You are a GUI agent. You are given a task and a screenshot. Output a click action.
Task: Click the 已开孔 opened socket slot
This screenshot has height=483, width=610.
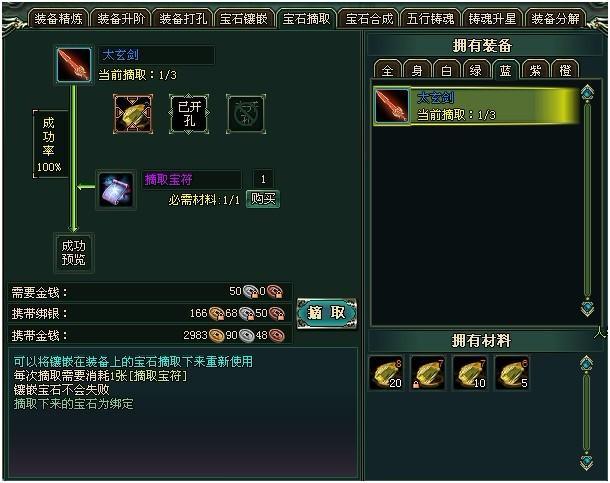pos(189,114)
